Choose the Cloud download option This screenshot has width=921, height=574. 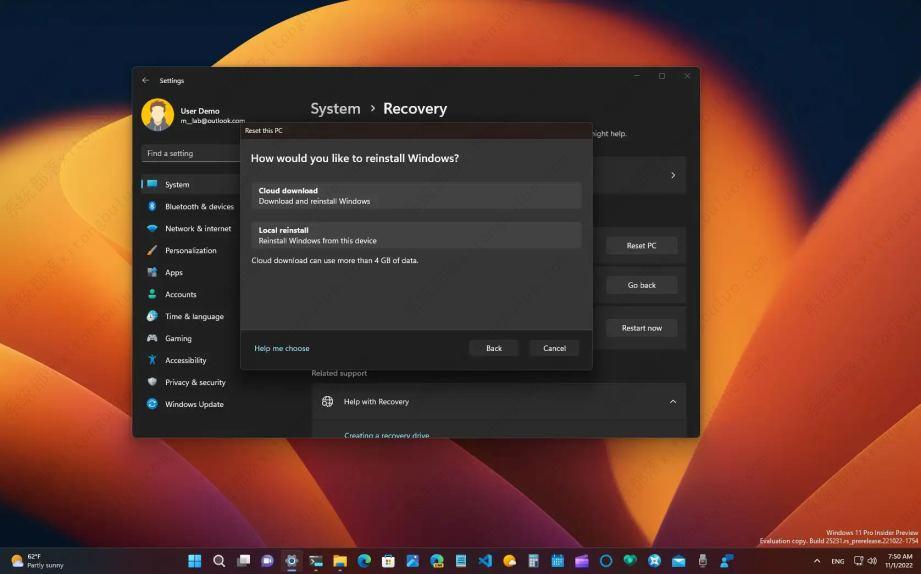[x=415, y=195]
